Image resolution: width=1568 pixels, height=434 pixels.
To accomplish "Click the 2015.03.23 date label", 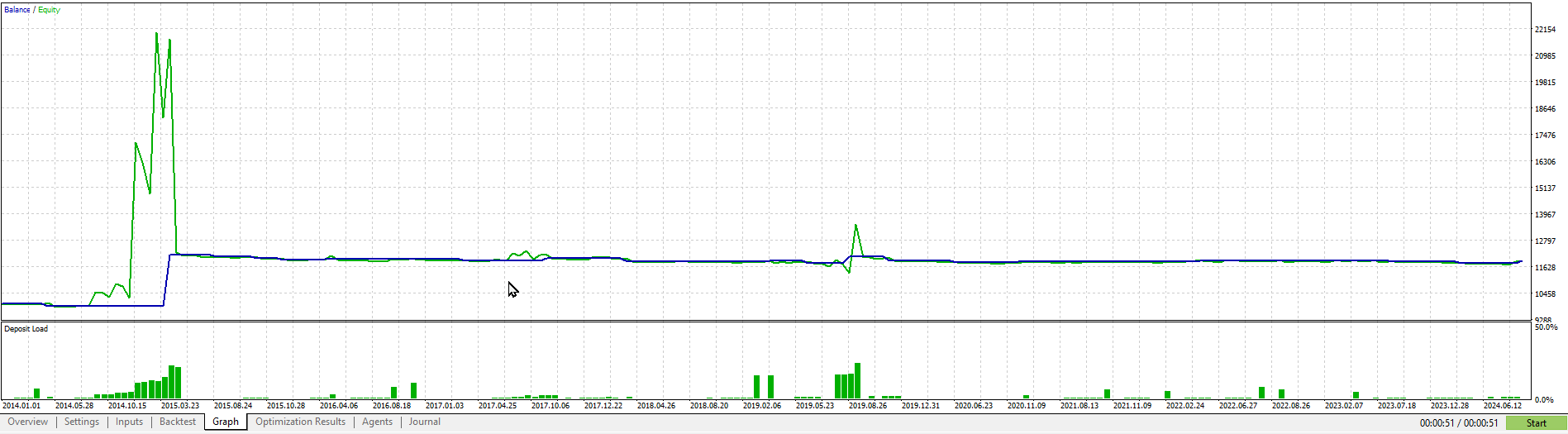I will pos(180,406).
